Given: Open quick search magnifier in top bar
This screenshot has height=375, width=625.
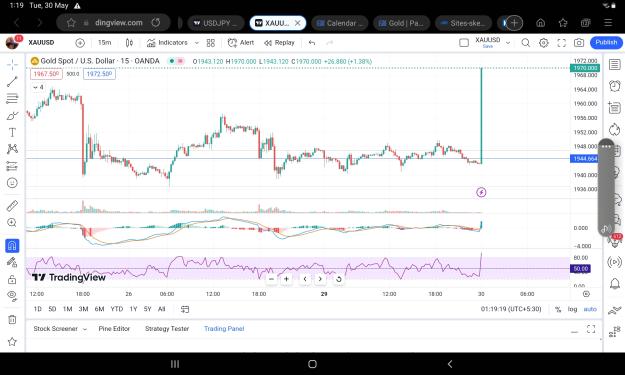Looking at the screenshot, I should (526, 43).
